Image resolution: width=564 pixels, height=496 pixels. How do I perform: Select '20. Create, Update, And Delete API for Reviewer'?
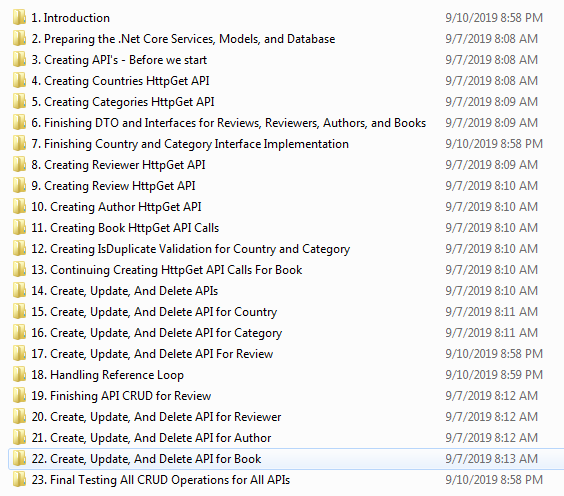156,417
